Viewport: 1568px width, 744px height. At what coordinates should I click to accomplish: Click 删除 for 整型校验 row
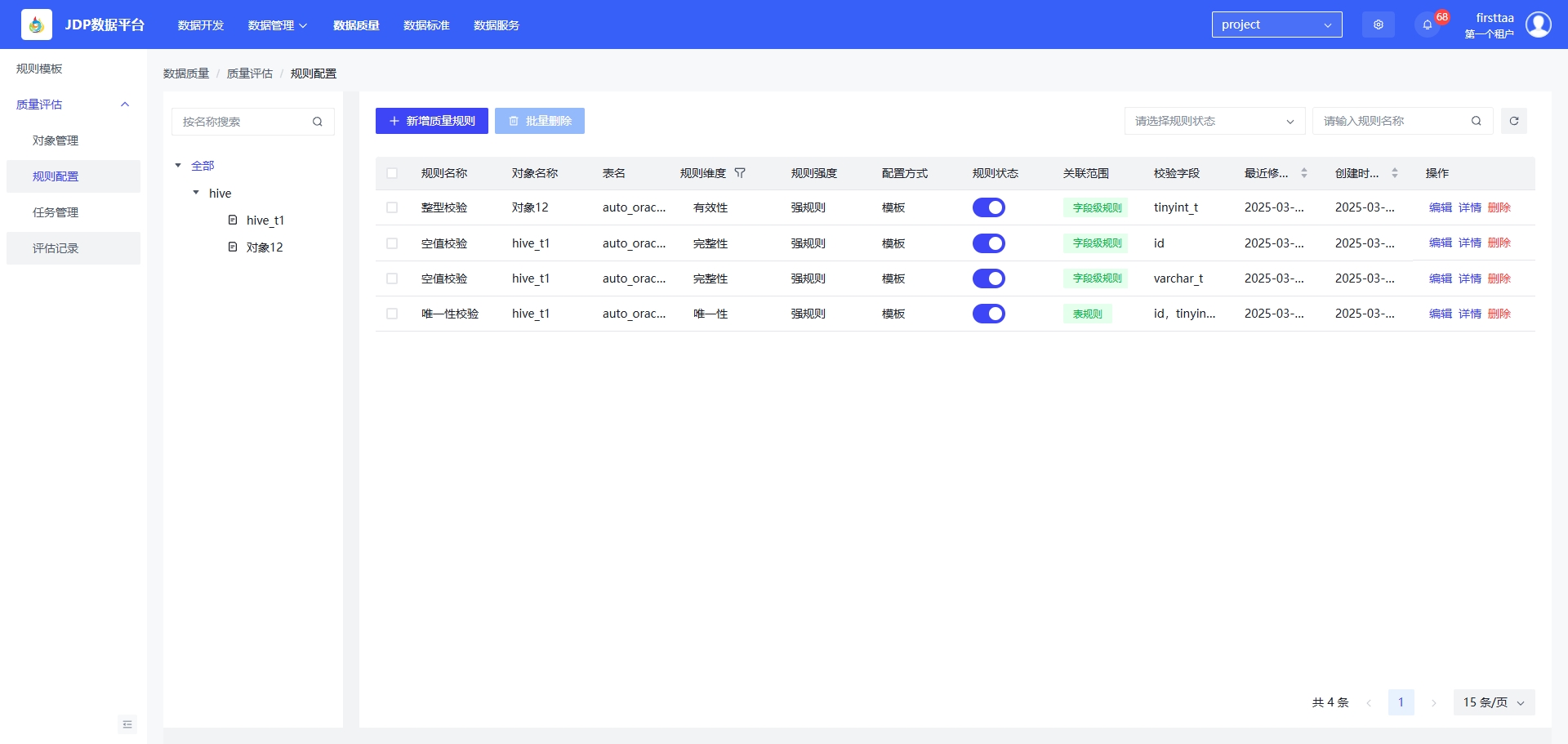click(1499, 207)
